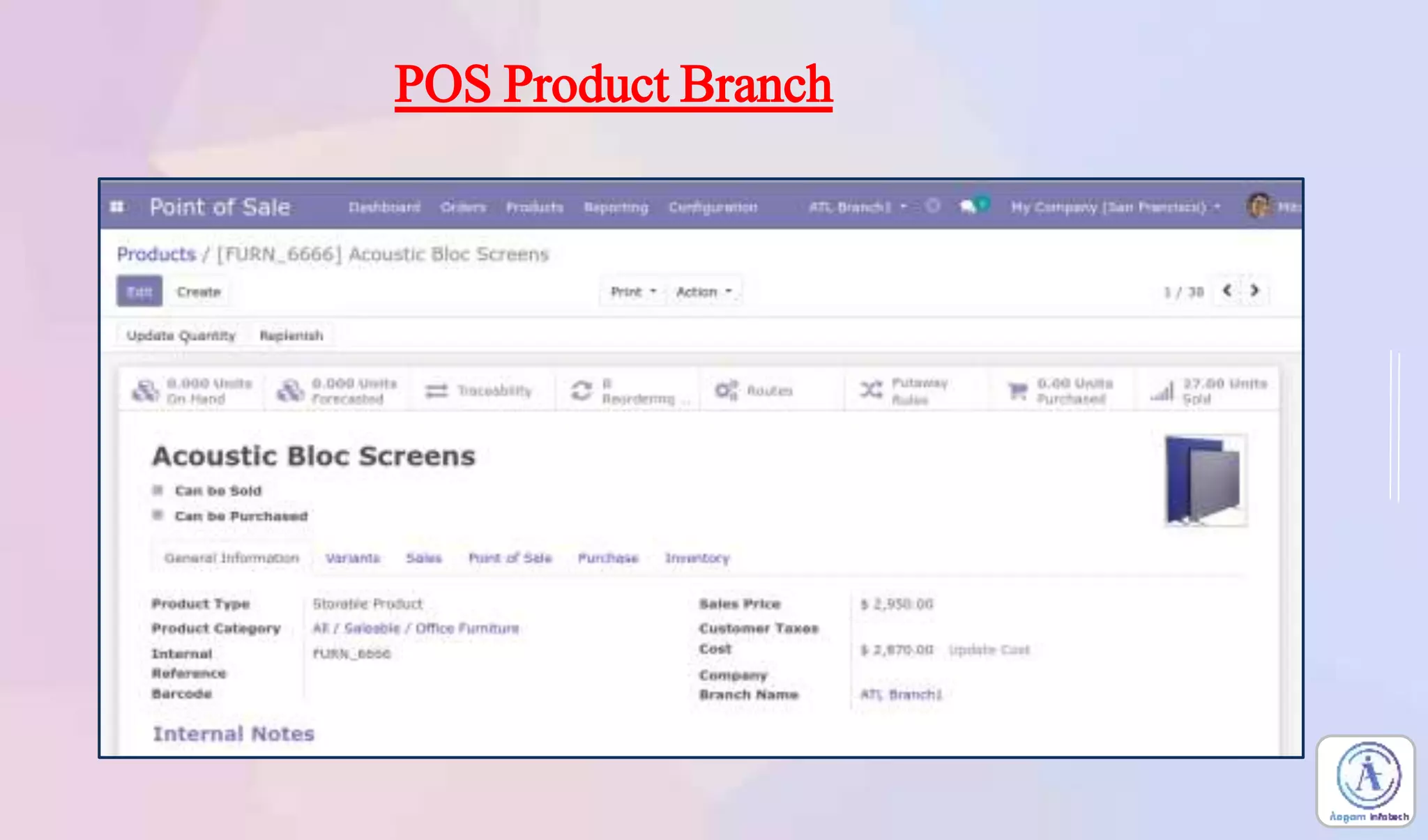Switch to the Sales tab

coord(424,558)
